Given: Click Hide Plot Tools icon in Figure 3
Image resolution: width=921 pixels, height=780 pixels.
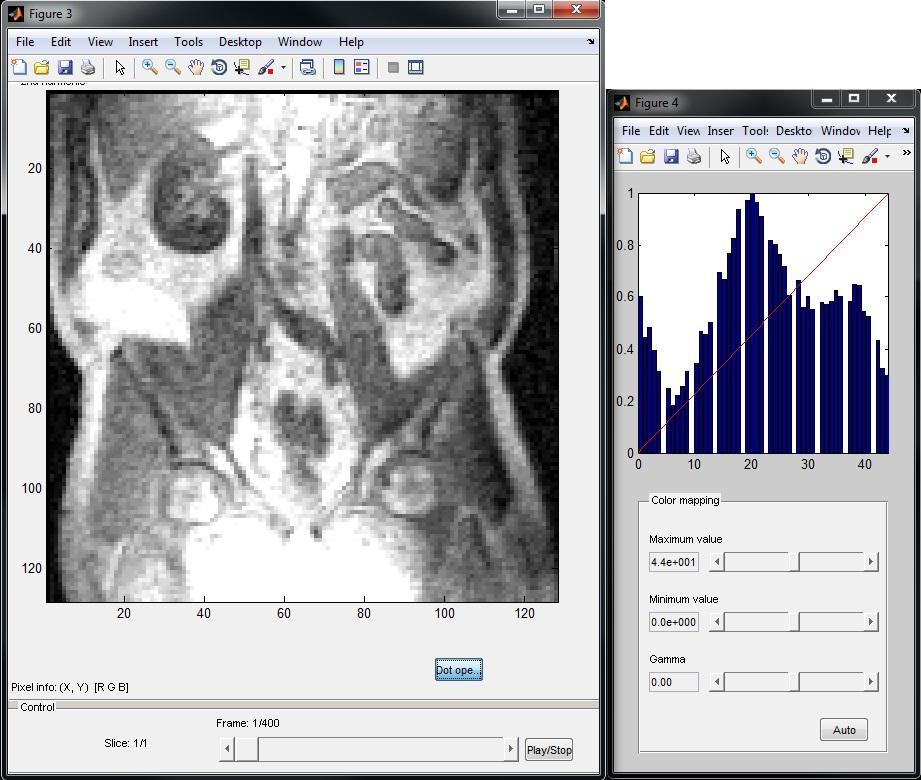Looking at the screenshot, I should point(393,67).
